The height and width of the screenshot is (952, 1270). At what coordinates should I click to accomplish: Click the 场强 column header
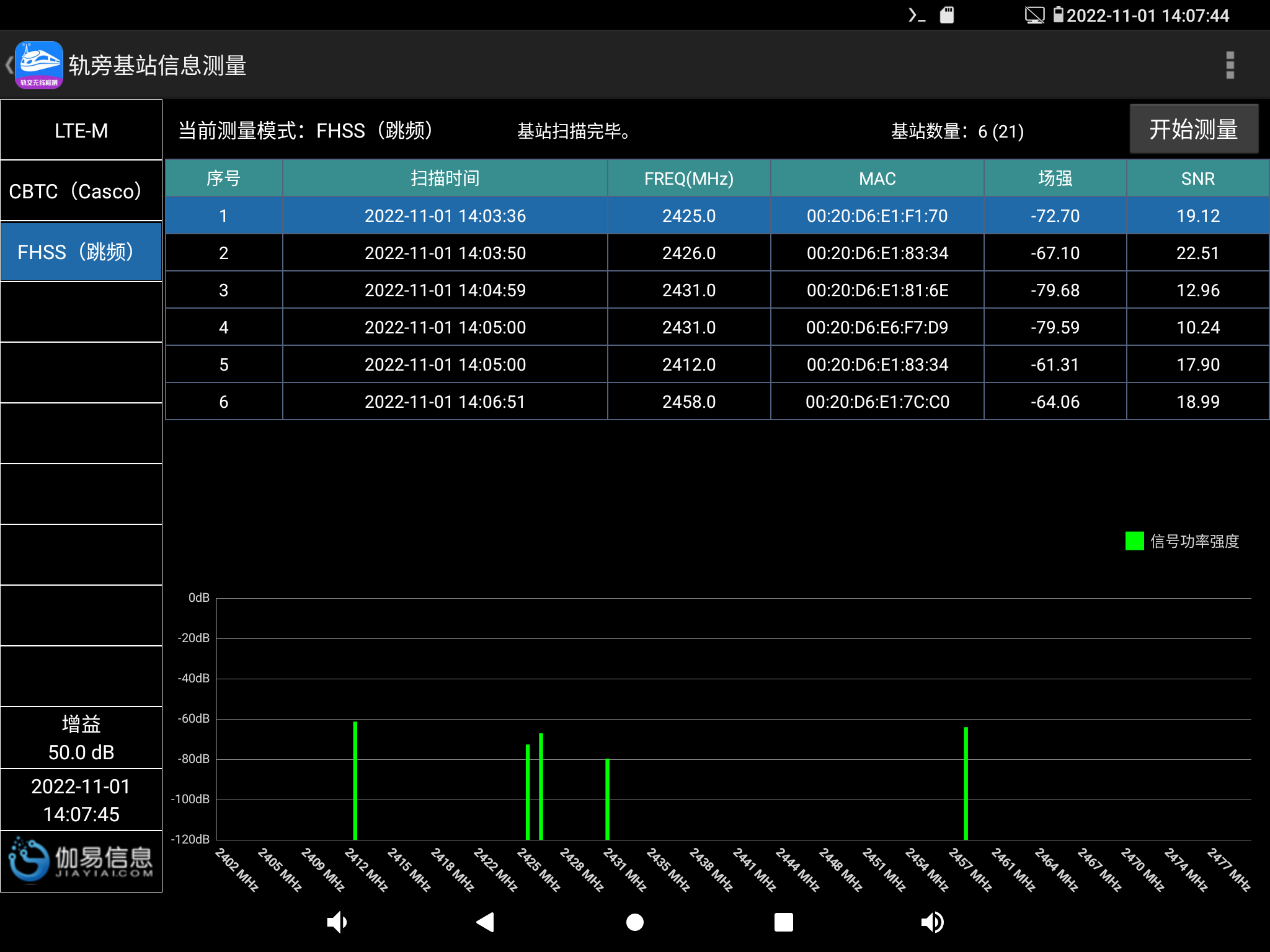coord(1055,178)
